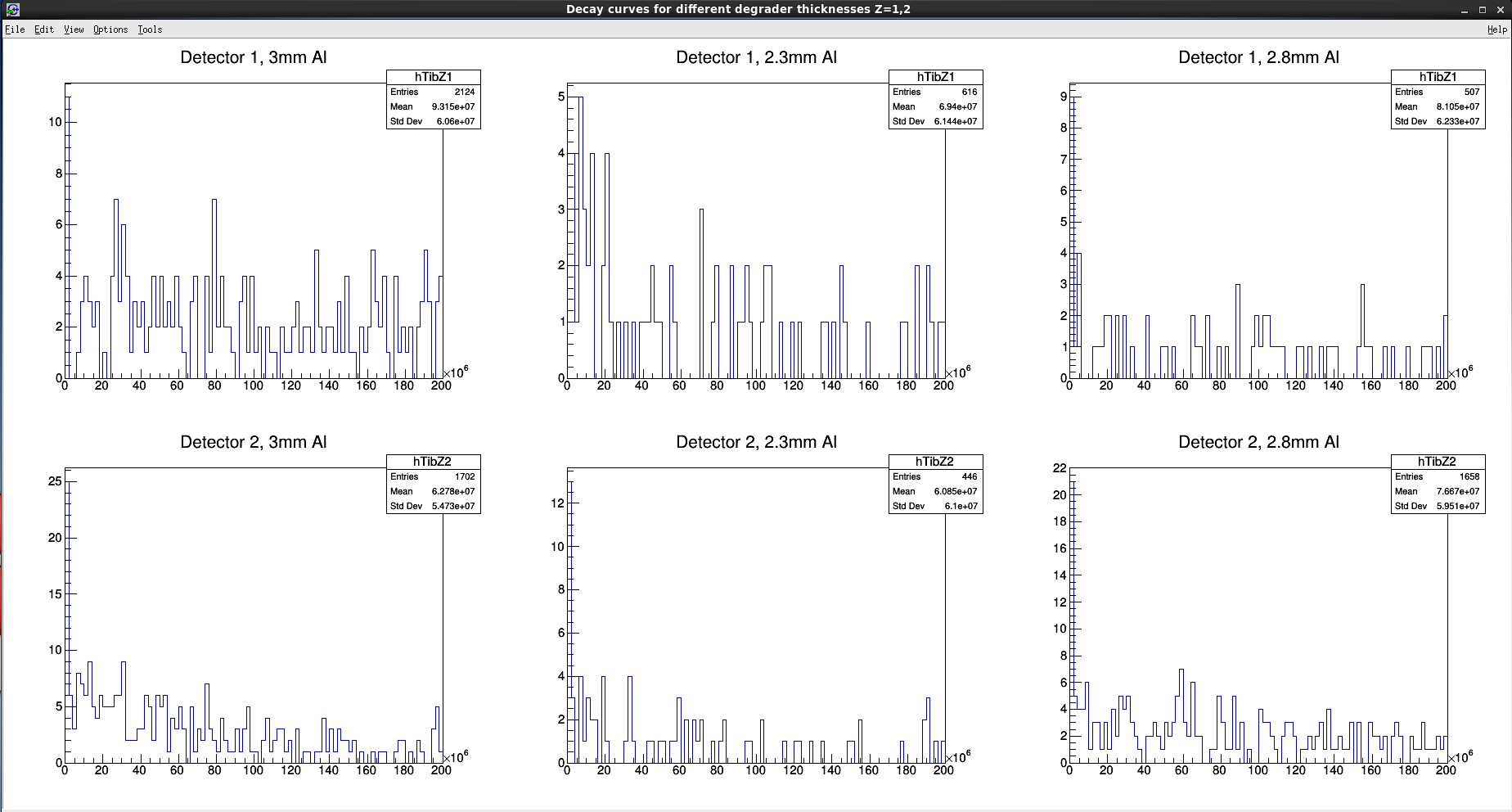The image size is (1512, 812).
Task: Open the Edit menu
Action: point(44,29)
